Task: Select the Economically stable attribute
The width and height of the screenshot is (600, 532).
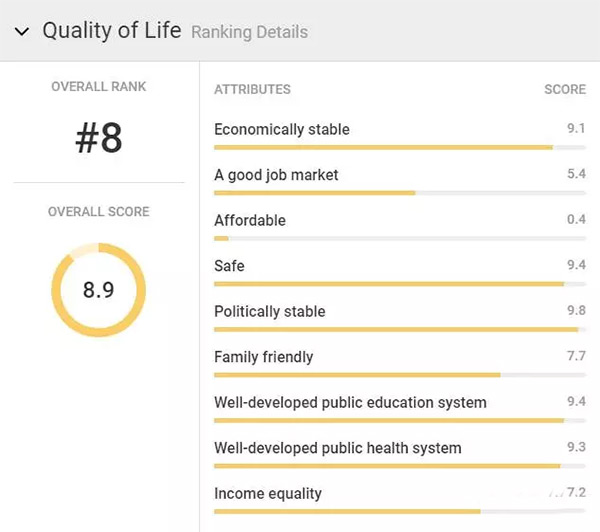Action: pos(282,129)
